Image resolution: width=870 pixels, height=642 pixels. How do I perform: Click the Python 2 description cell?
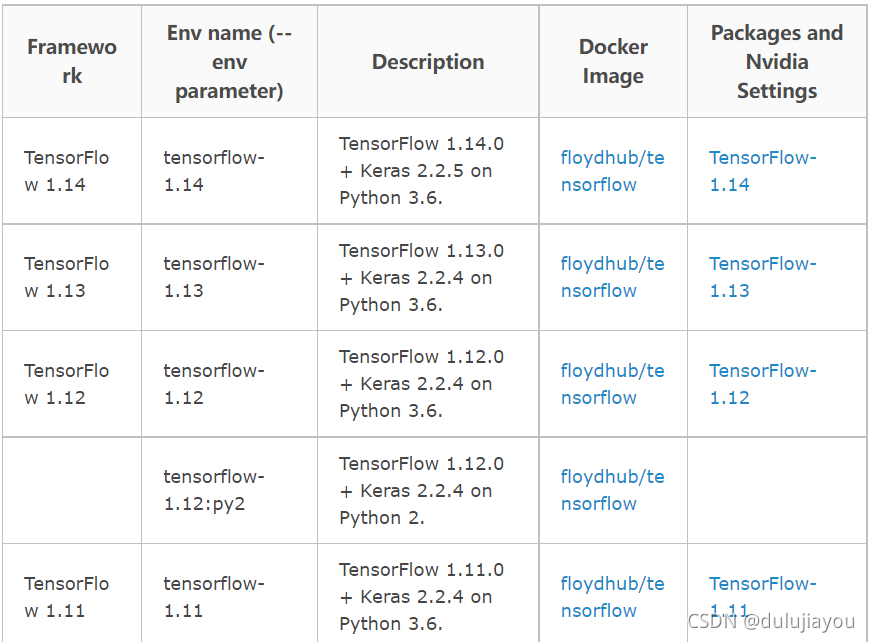click(421, 490)
